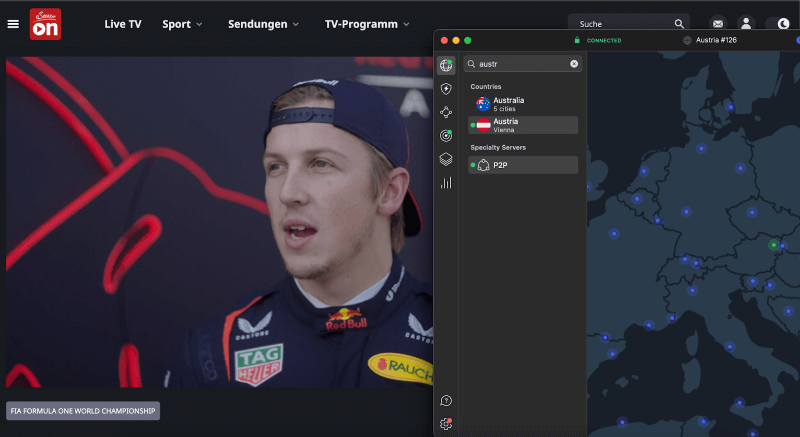Expand the TV-Programm menu
This screenshot has width=800, height=437.
tap(367, 24)
